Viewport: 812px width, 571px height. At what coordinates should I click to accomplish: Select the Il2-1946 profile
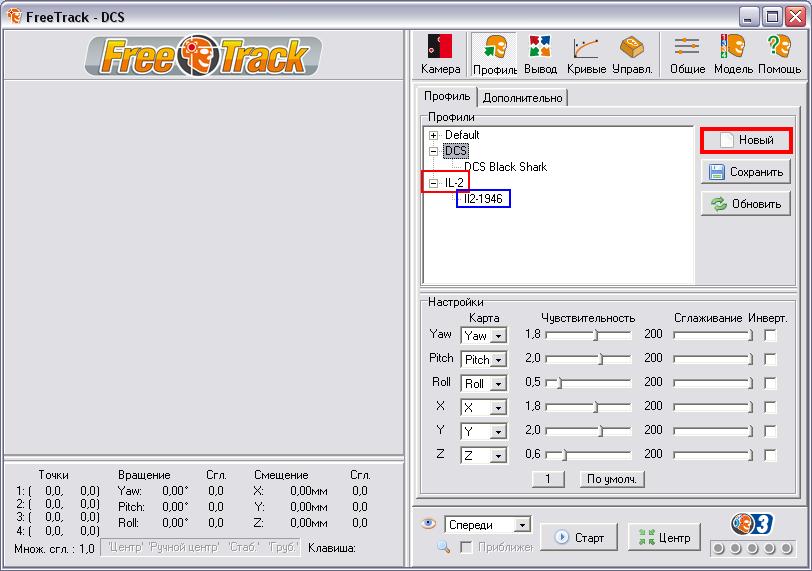coord(483,199)
